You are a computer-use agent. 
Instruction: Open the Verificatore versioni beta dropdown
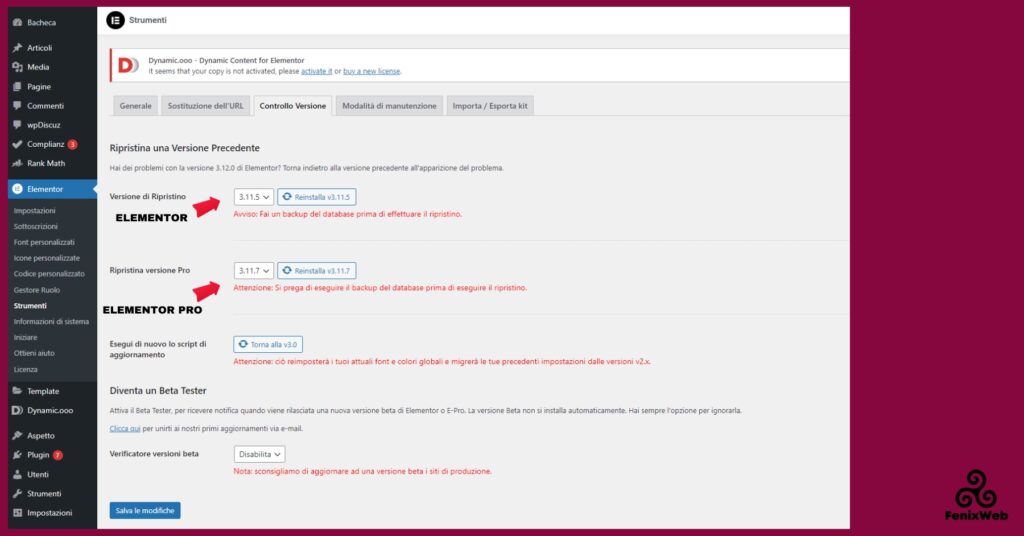tap(259, 454)
